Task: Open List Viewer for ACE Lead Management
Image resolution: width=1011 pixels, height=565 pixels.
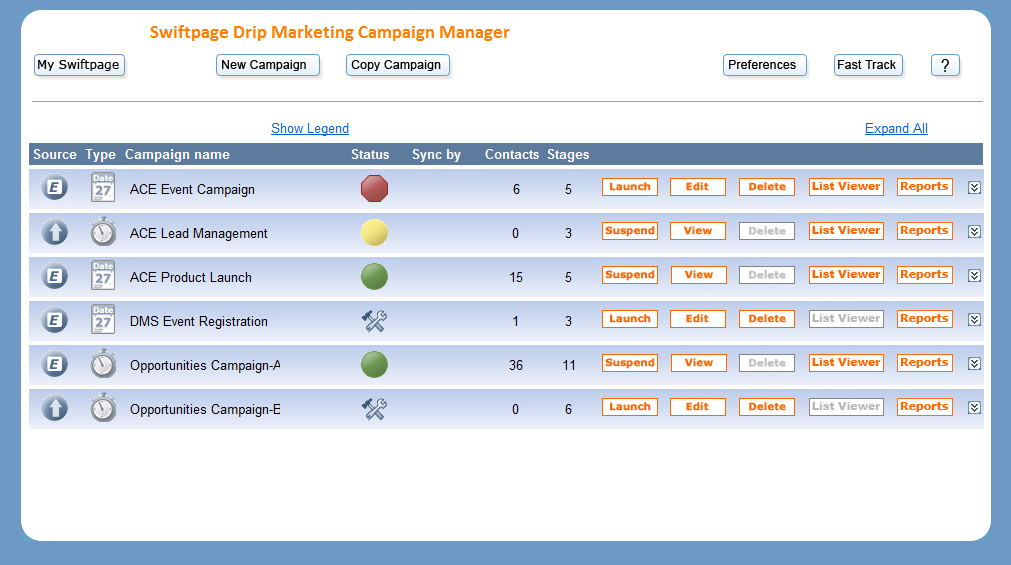Action: click(x=846, y=231)
